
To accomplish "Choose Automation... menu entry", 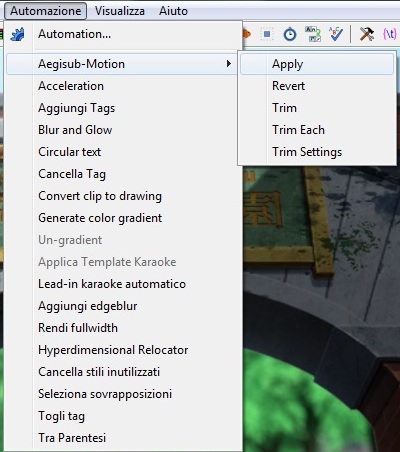I will point(124,34).
